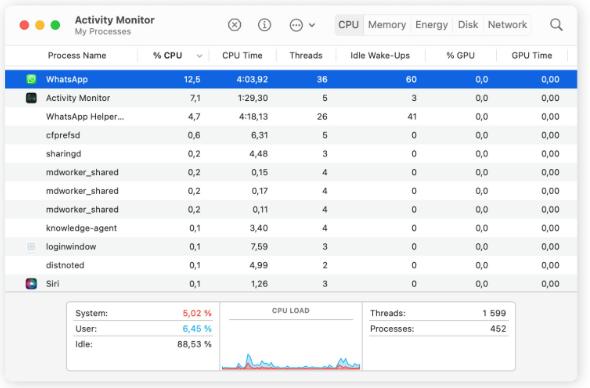Sort by Idle Wake-Ups column

tap(380, 56)
